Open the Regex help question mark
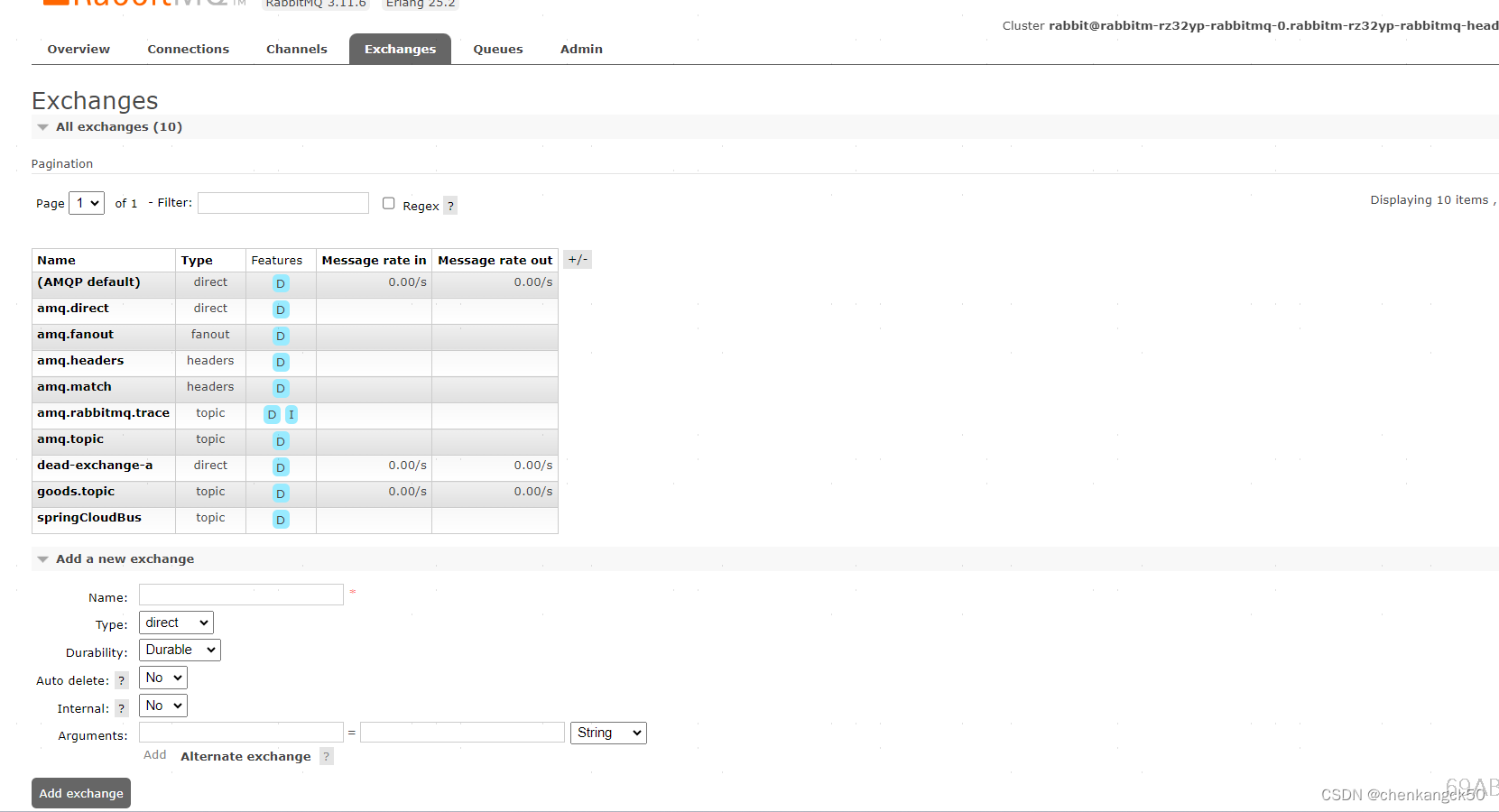 pyautogui.click(x=450, y=206)
